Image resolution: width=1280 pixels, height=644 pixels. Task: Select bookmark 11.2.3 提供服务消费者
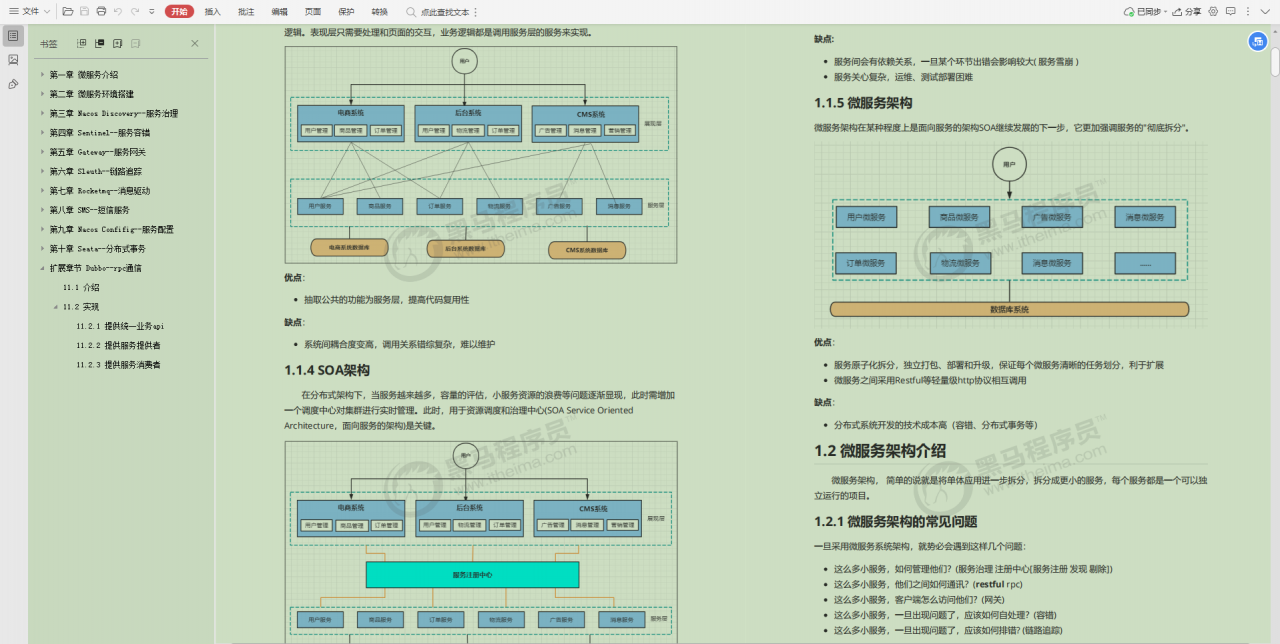(x=118, y=365)
